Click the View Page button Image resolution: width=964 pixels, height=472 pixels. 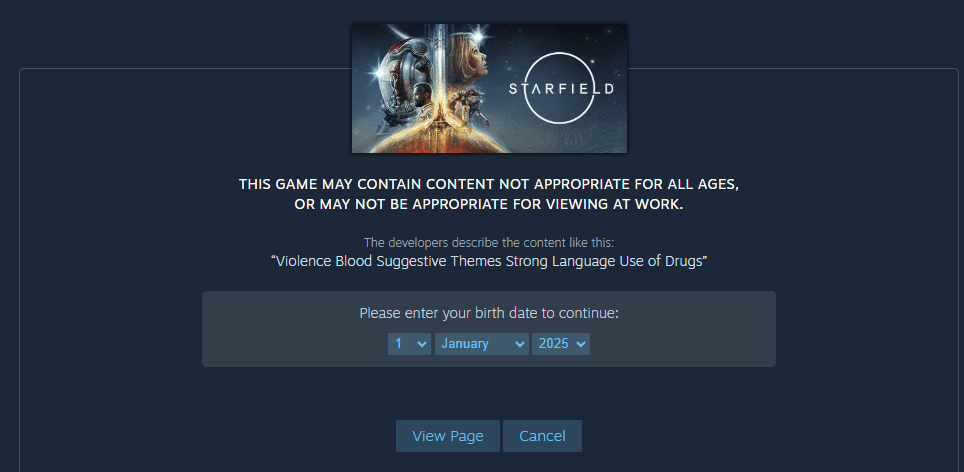click(448, 436)
